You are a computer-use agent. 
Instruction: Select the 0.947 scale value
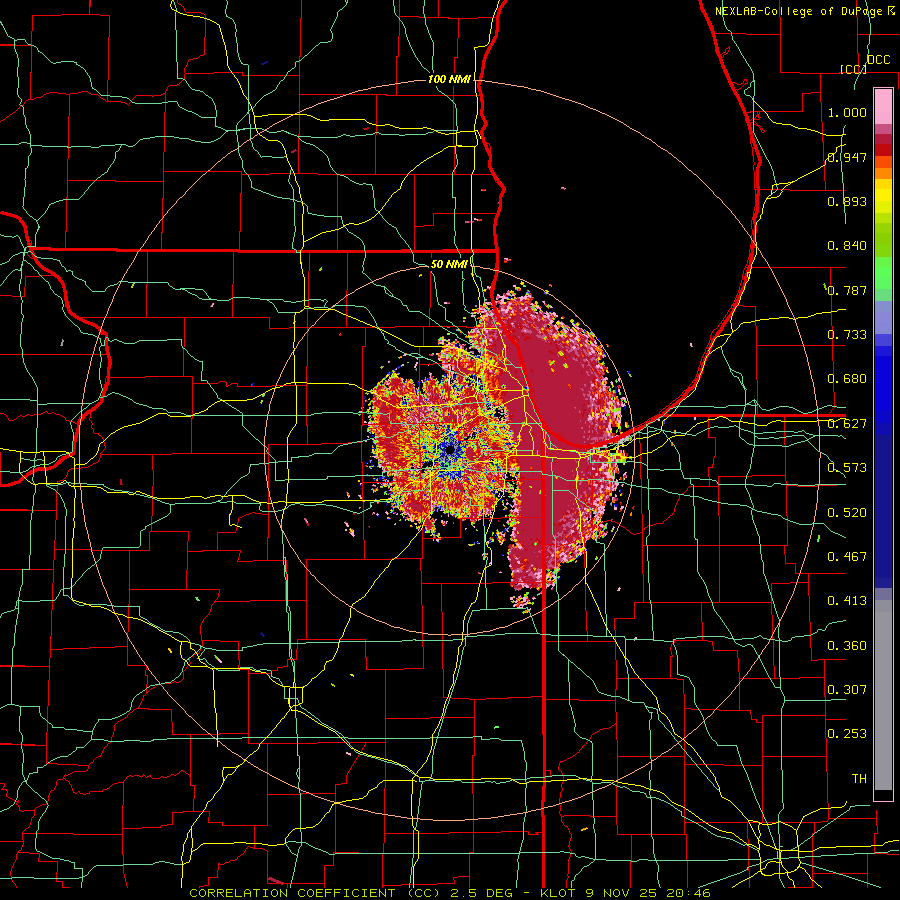(847, 157)
